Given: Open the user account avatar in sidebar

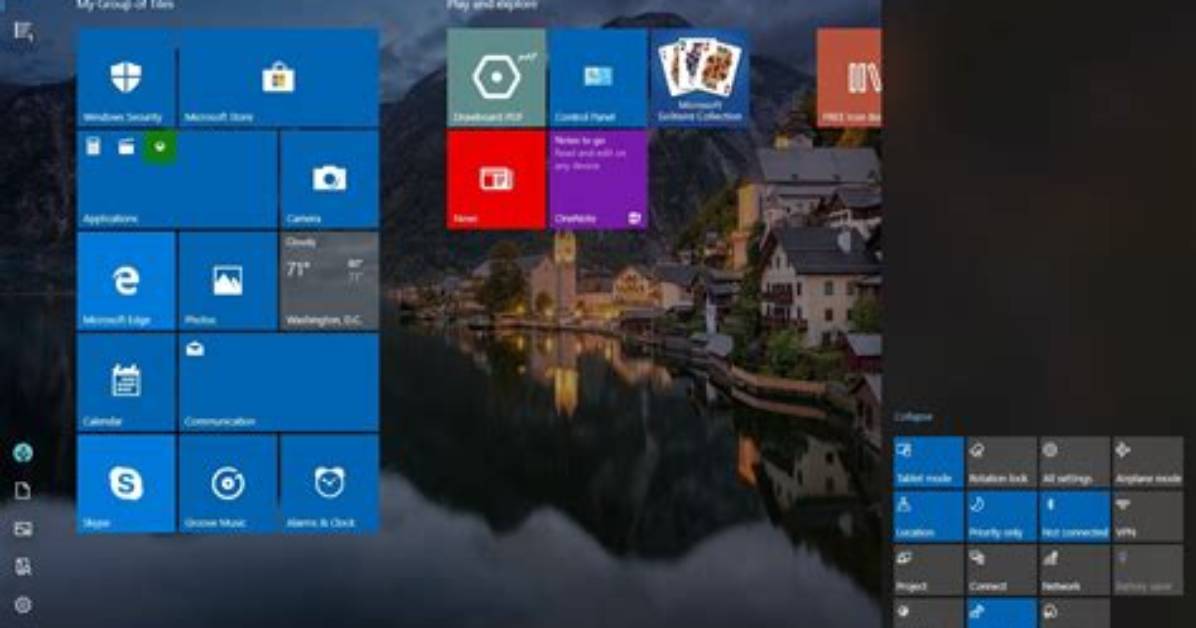Looking at the screenshot, I should point(23,453).
